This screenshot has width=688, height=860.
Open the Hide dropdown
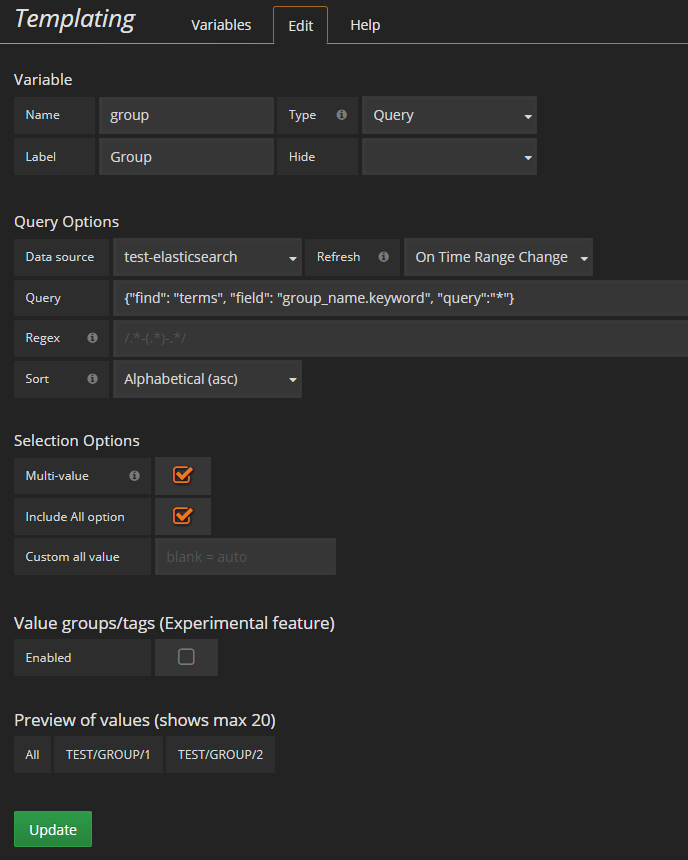tap(449, 156)
